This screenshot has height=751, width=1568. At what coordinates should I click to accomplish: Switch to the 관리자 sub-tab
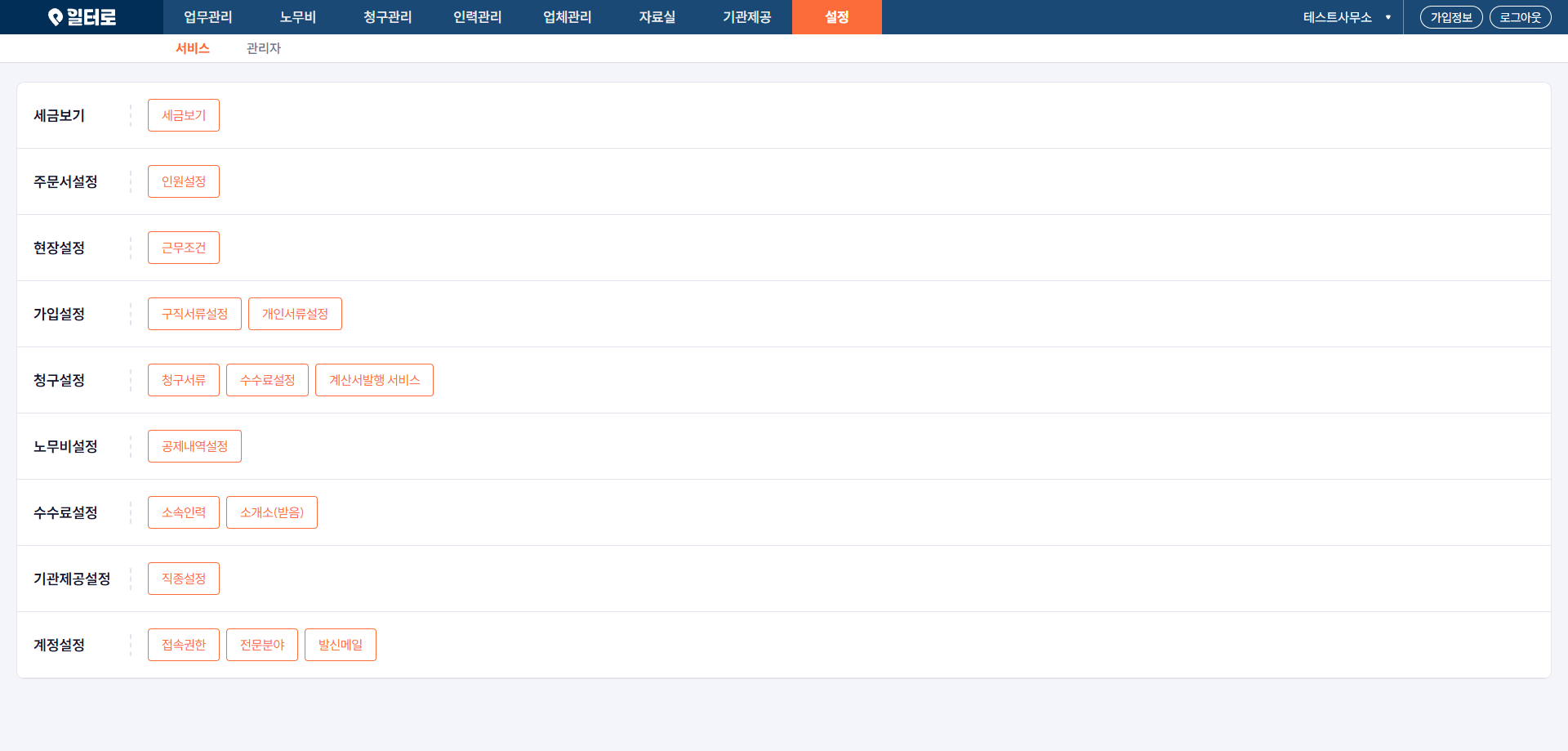pyautogui.click(x=263, y=48)
